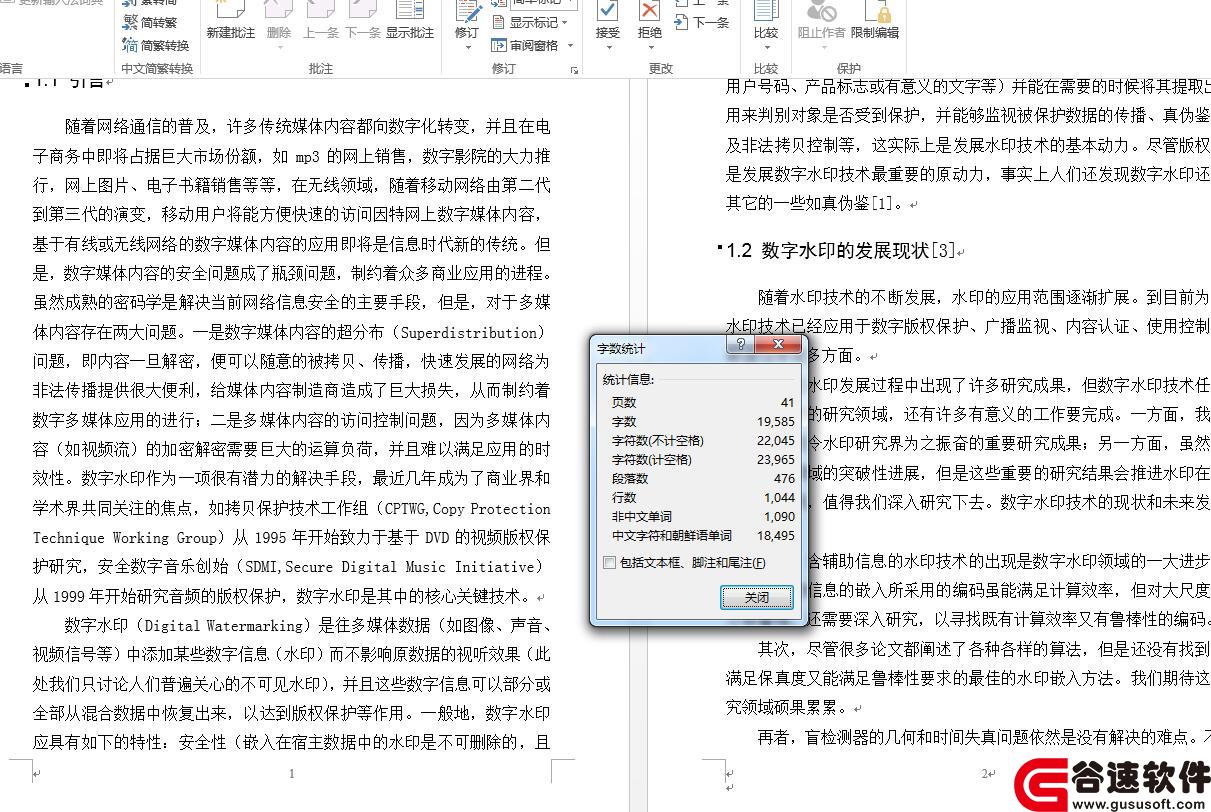Click the 接受 accept change icon
This screenshot has width=1211, height=812.
click(607, 12)
